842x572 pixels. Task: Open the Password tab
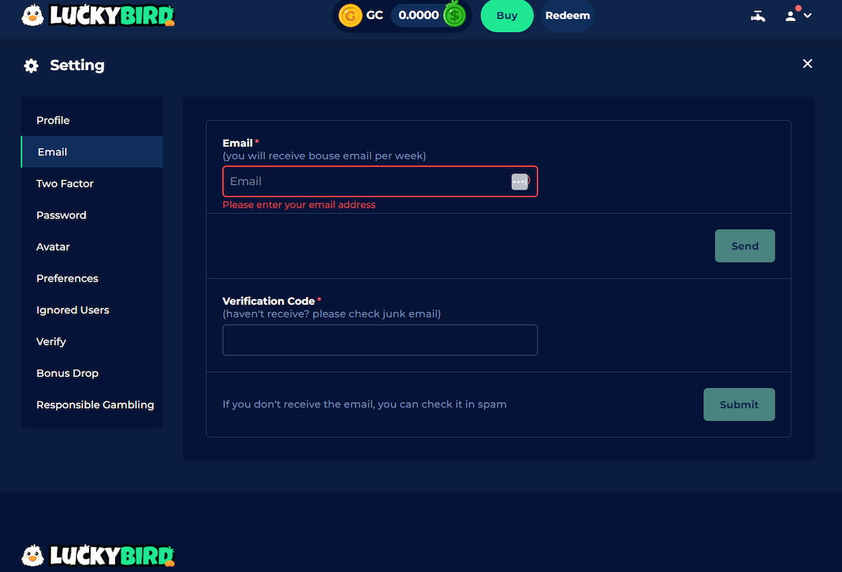coord(92,215)
